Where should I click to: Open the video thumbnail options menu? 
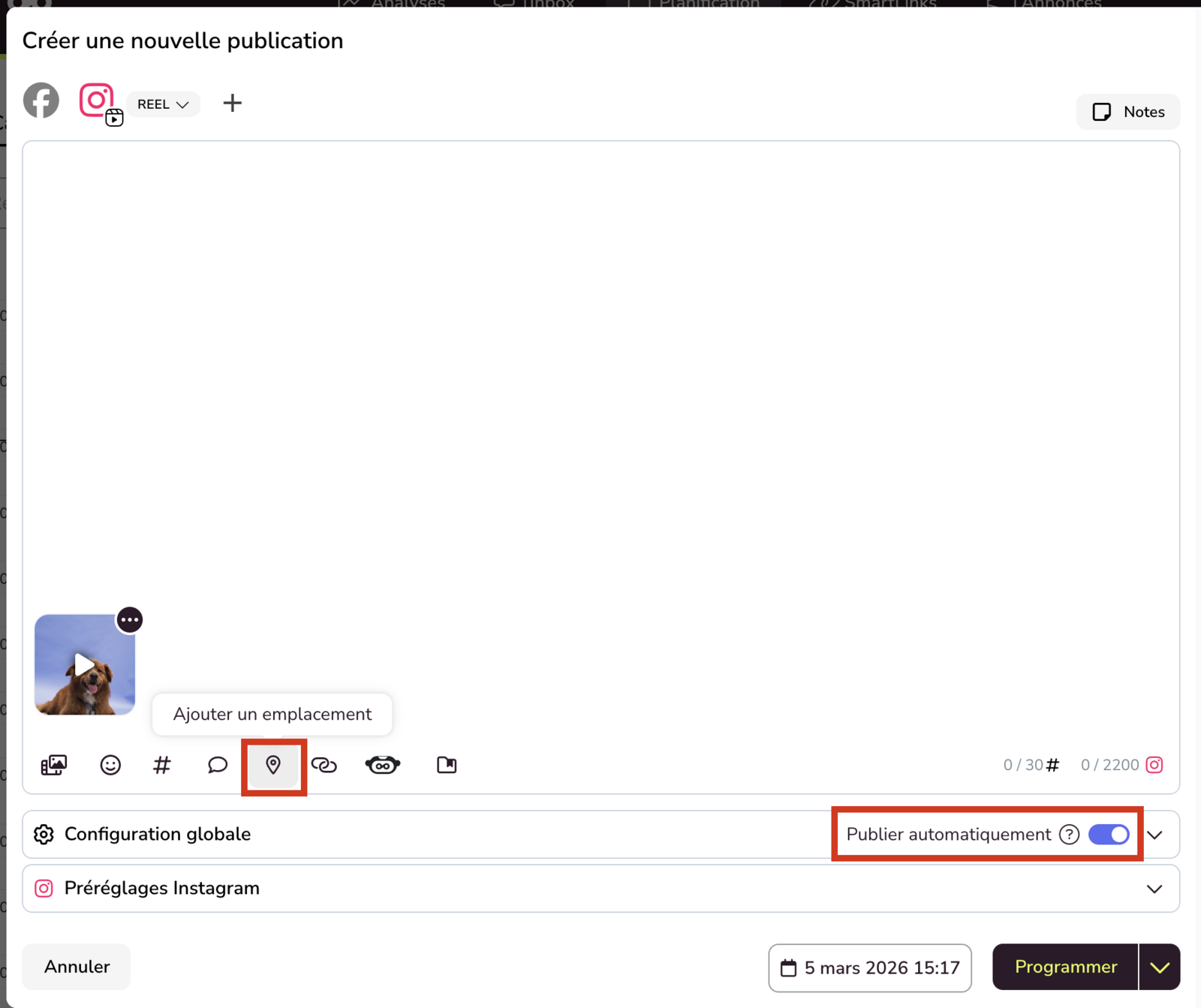tap(130, 620)
